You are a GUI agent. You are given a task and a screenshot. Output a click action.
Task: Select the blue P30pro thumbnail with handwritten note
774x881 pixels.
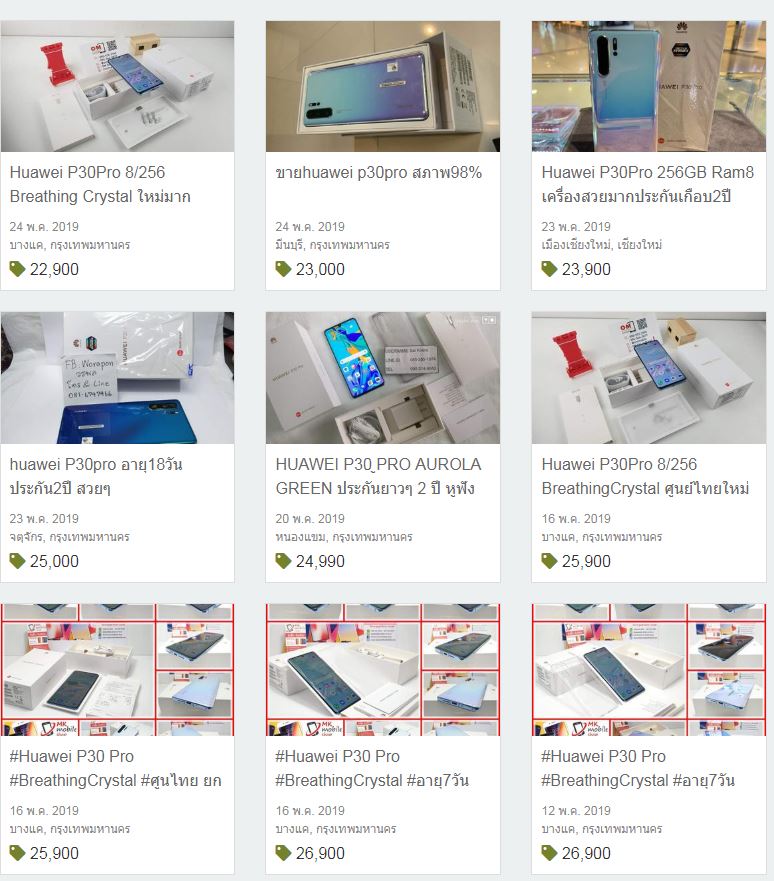point(117,378)
